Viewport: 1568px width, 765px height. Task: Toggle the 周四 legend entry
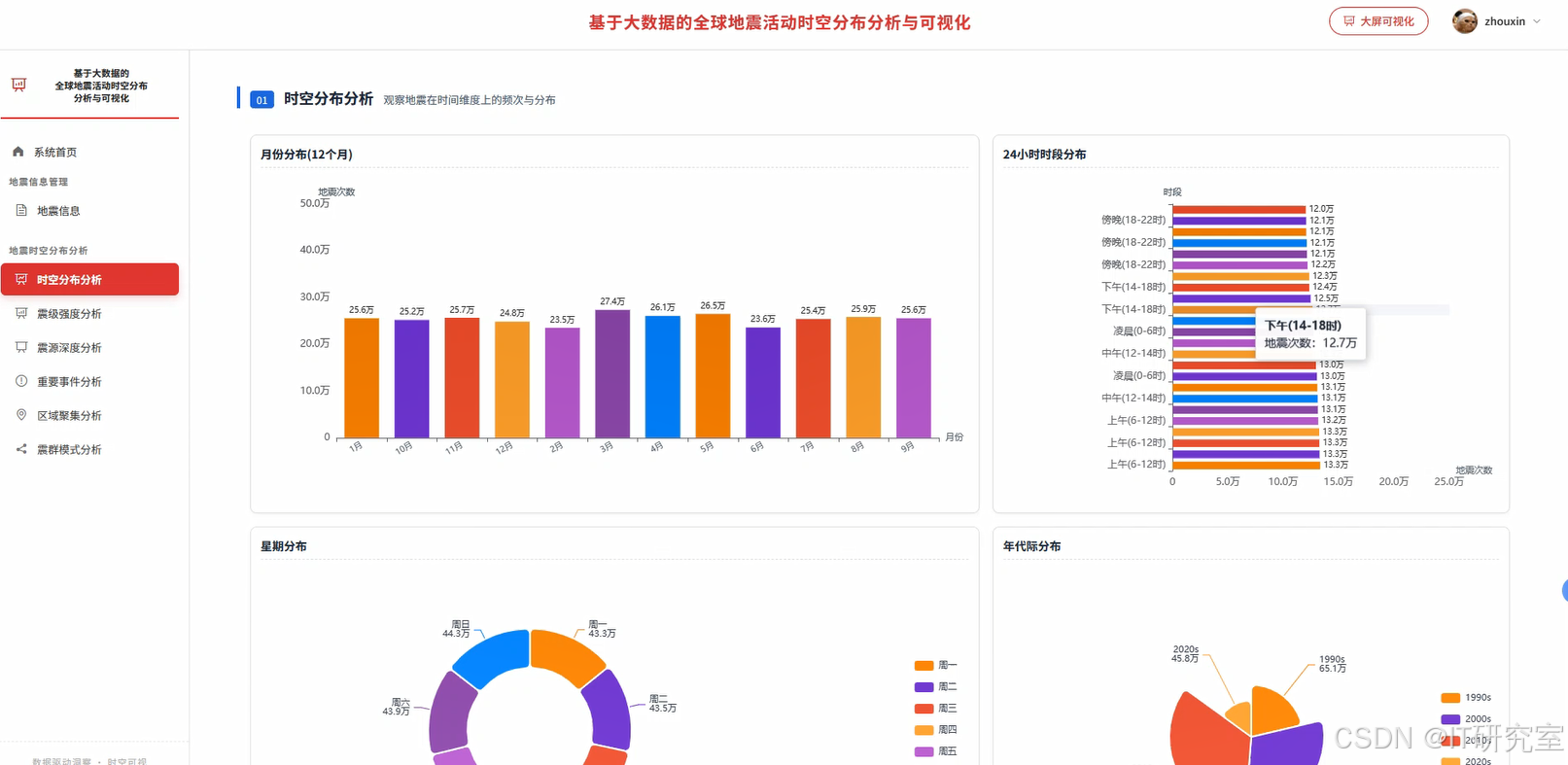[936, 730]
